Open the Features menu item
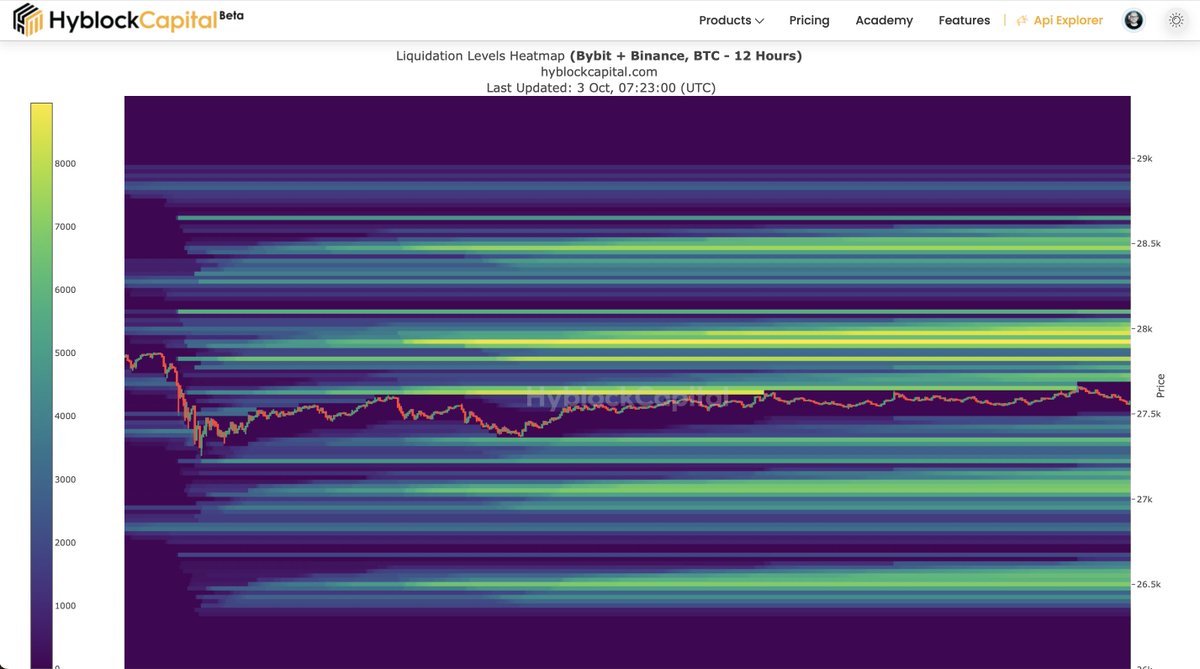The height and width of the screenshot is (669, 1200). 964,20
